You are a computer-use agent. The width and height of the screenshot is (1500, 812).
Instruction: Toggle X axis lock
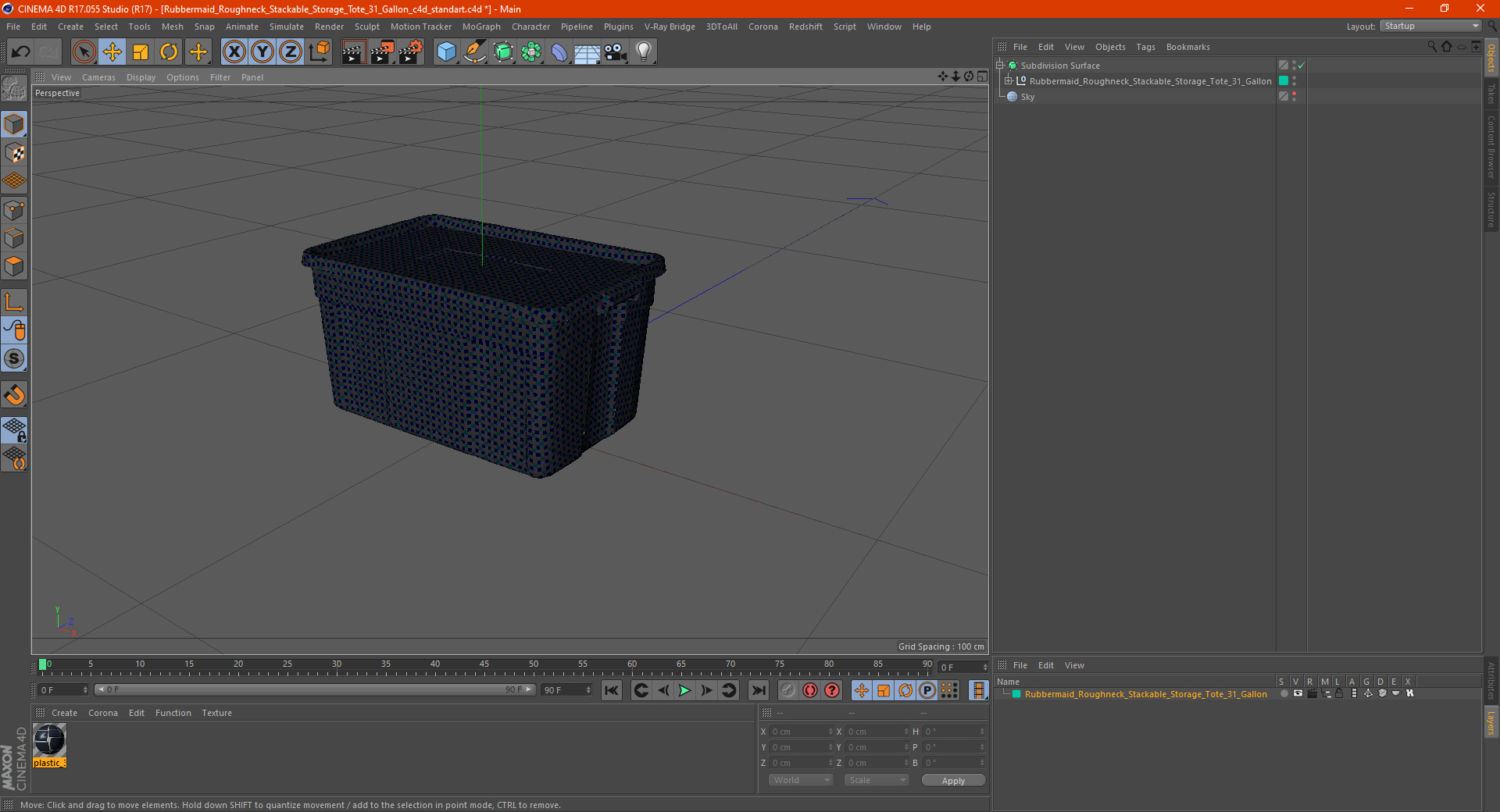(x=234, y=52)
